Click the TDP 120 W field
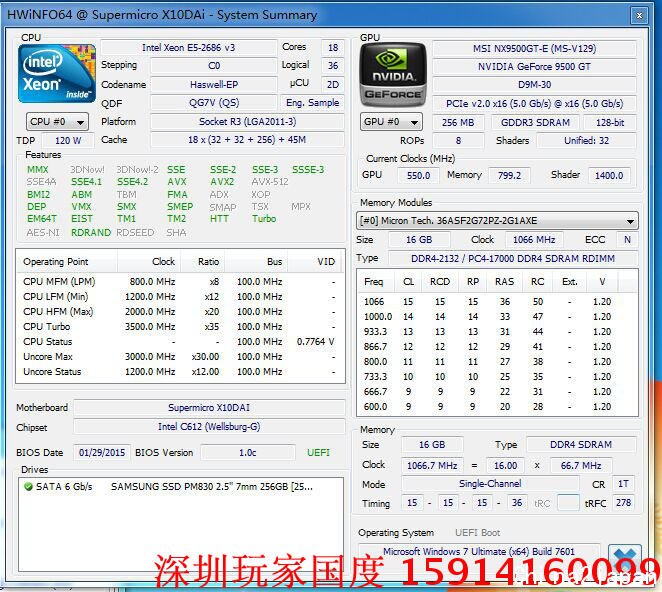The height and width of the screenshot is (592, 662). [x=68, y=141]
